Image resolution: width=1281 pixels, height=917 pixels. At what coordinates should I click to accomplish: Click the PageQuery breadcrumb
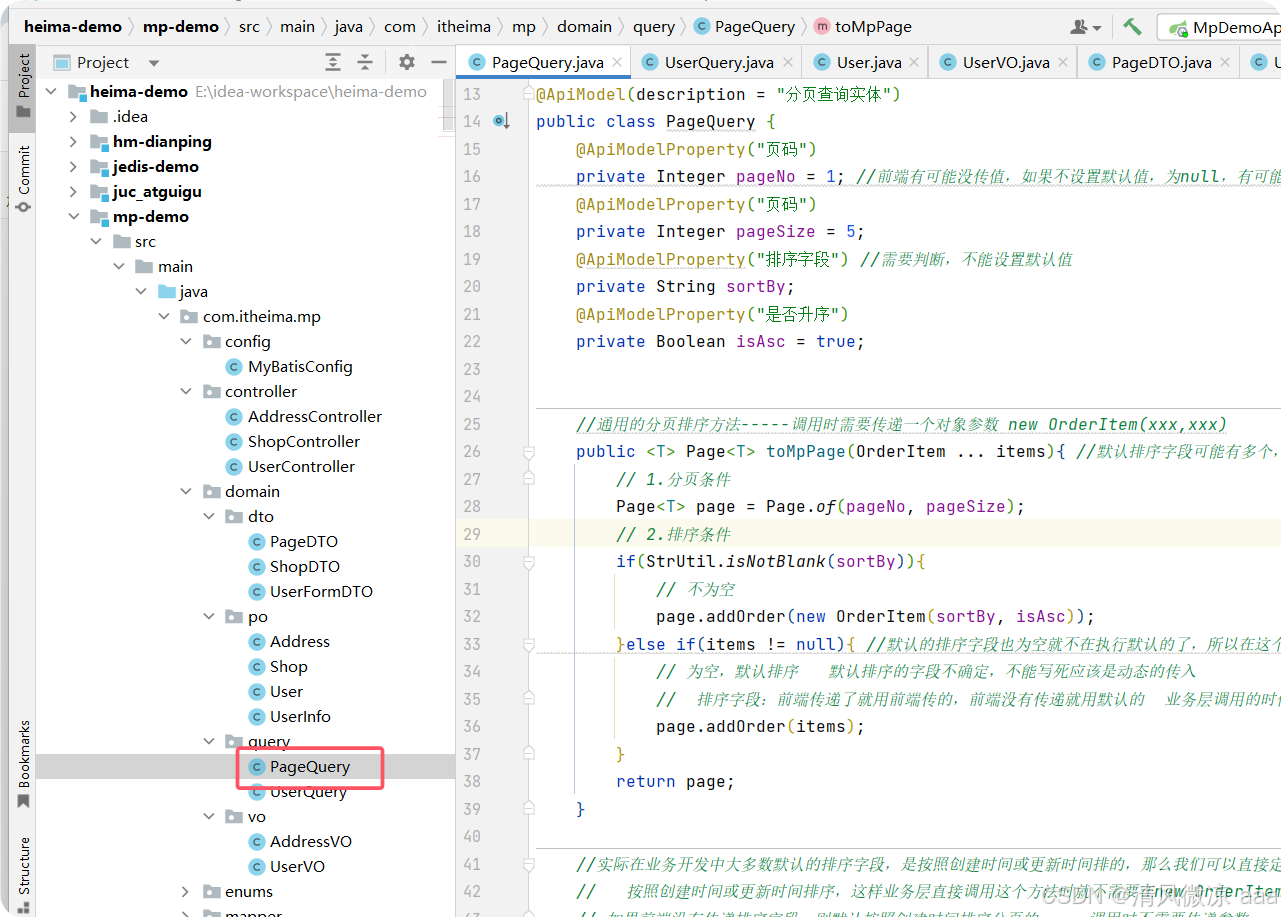[x=745, y=27]
